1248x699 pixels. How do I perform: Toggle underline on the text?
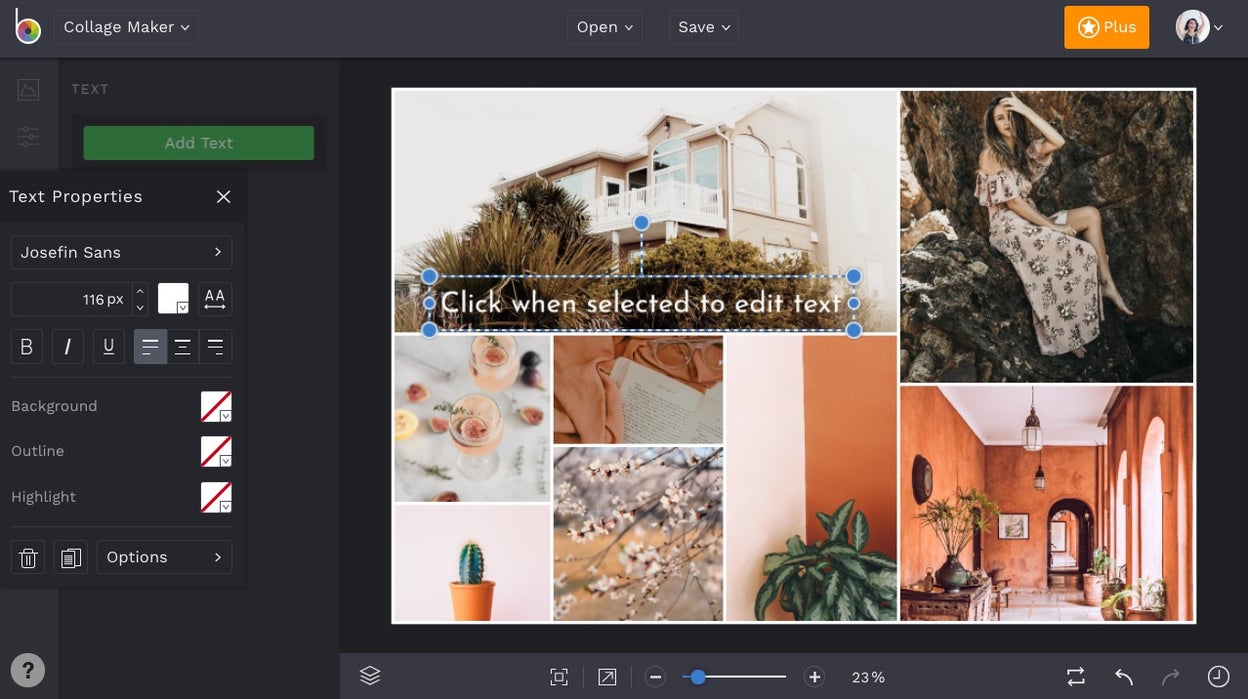108,346
